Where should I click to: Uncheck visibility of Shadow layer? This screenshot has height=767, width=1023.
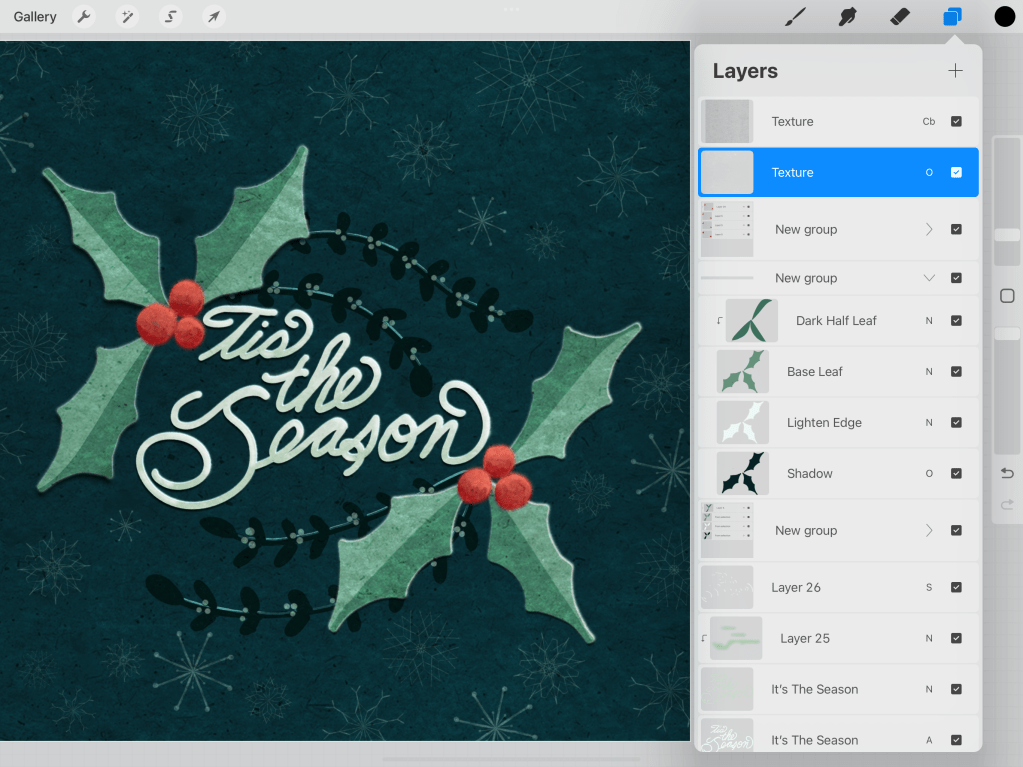(956, 474)
